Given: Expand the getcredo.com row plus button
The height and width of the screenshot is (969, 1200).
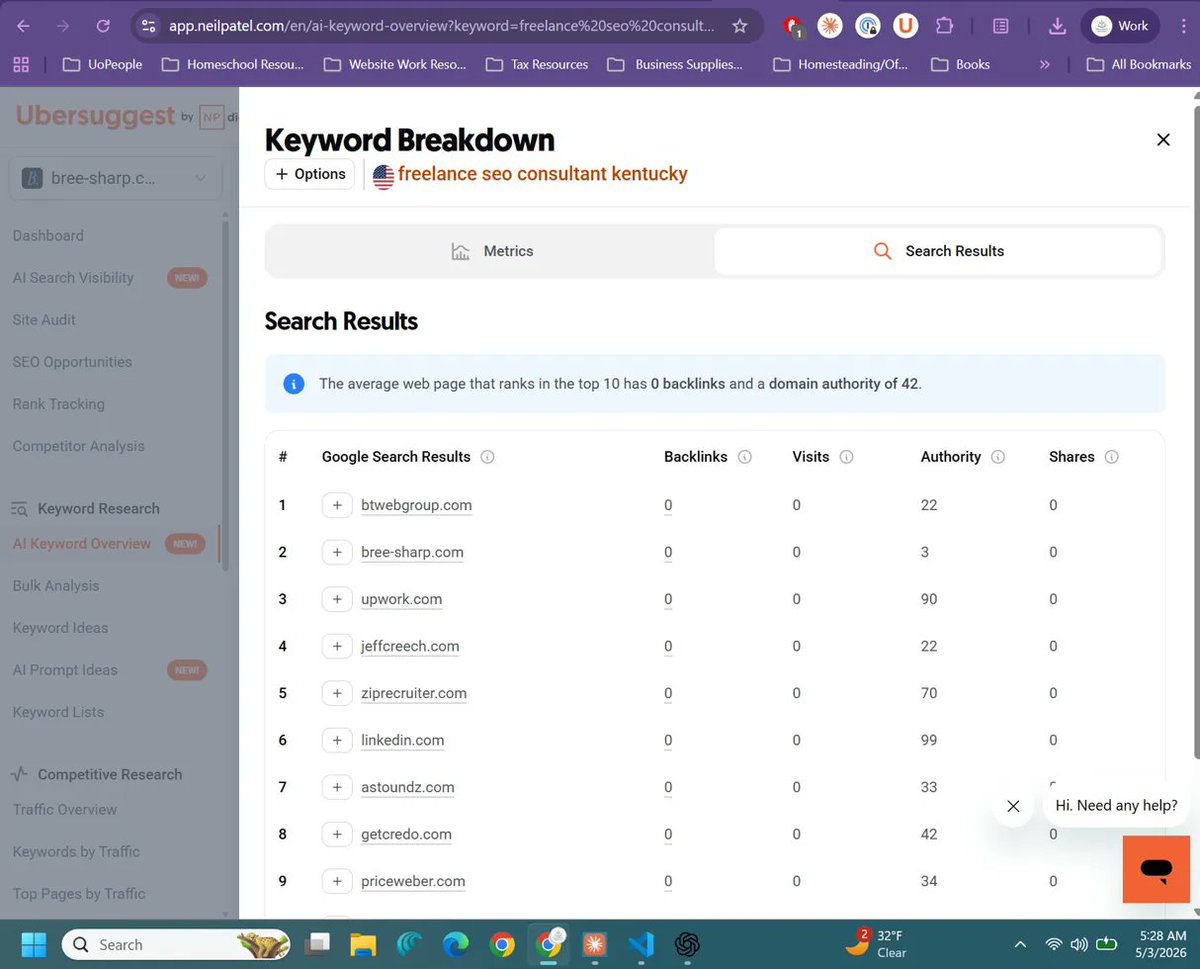Looking at the screenshot, I should click(x=337, y=834).
